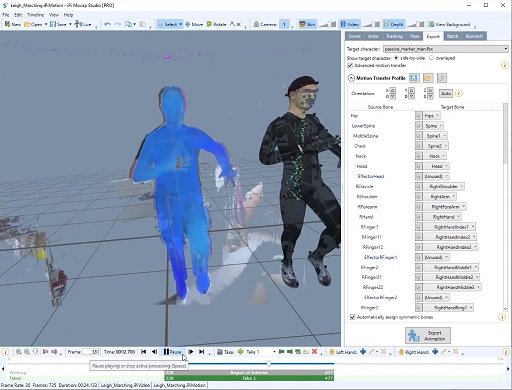This screenshot has height=390, width=512.
Task: Activate the Select tool
Action: click(x=168, y=24)
